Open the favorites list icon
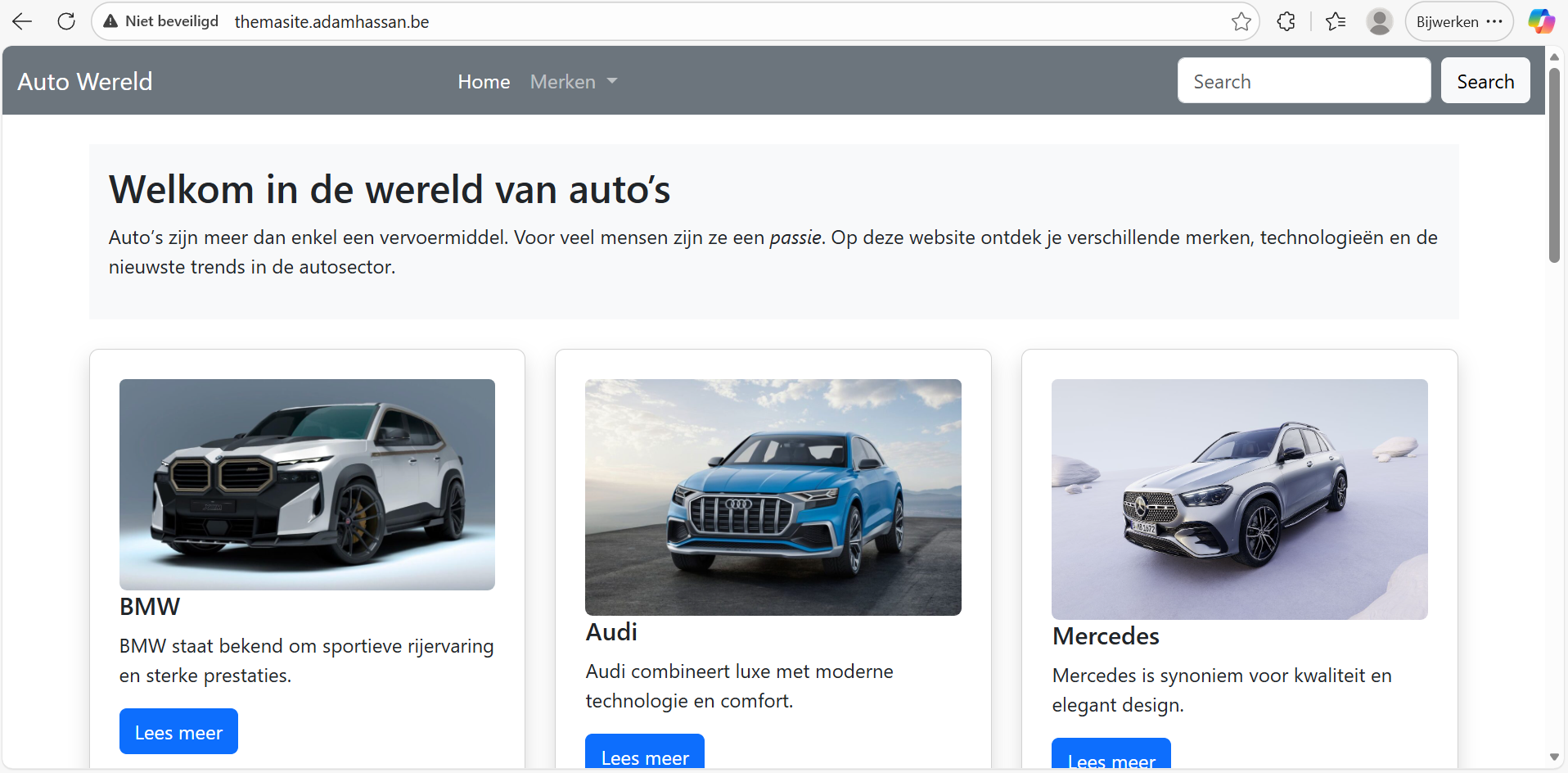This screenshot has width=1568, height=773. [x=1336, y=21]
